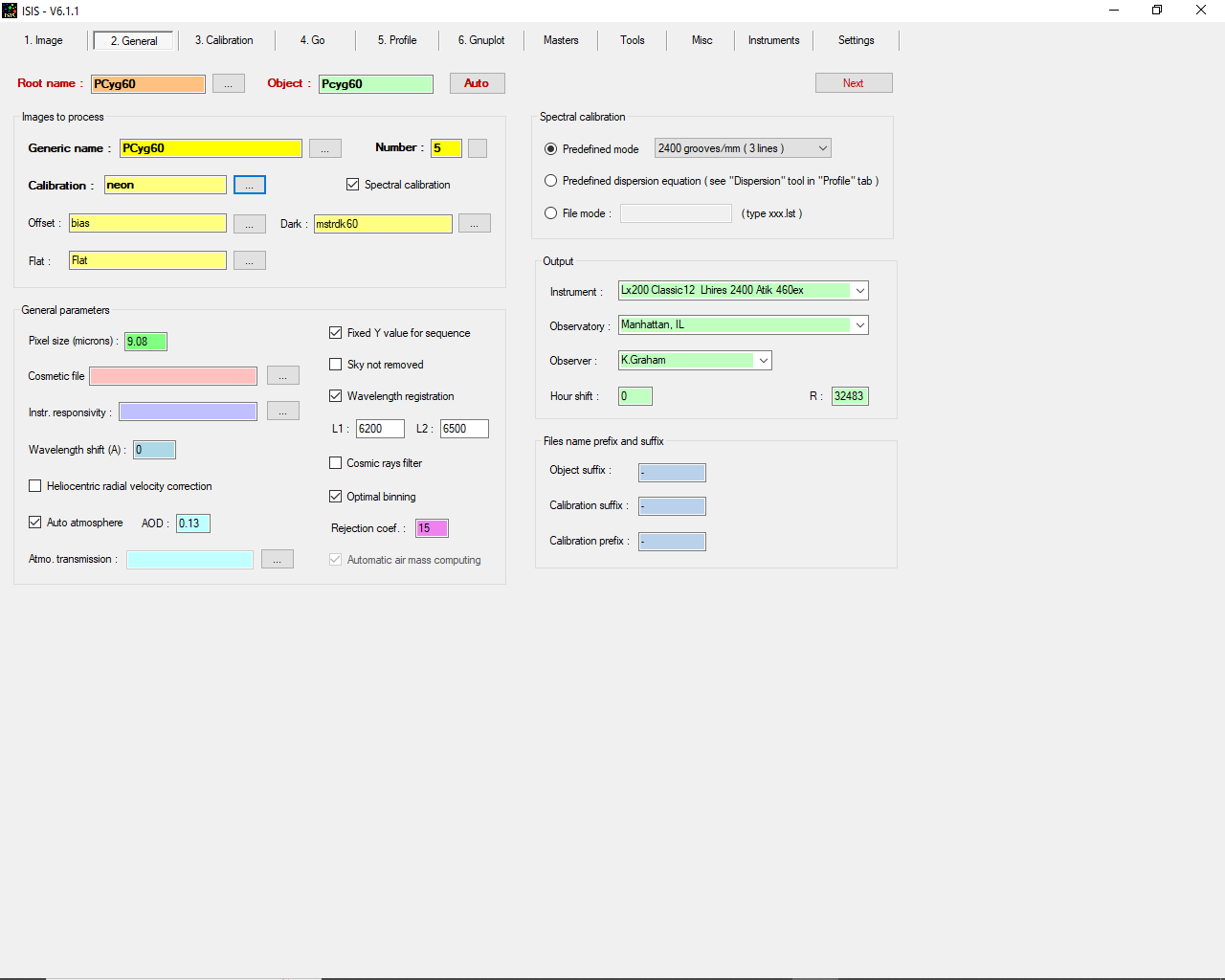Open the Instrument dropdown list
The image size is (1225, 980).
click(x=859, y=291)
